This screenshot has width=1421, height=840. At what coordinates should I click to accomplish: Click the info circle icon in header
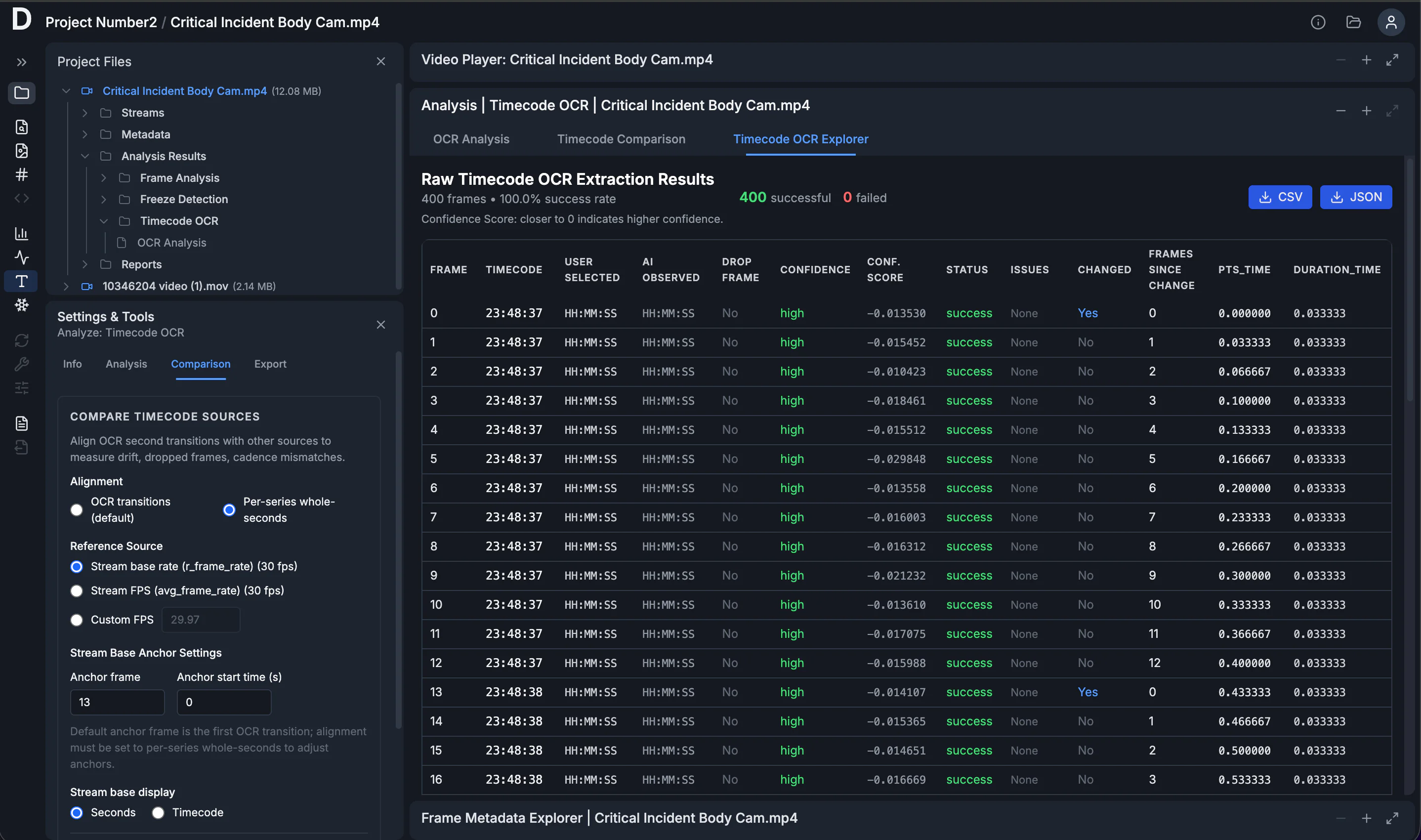click(1317, 22)
